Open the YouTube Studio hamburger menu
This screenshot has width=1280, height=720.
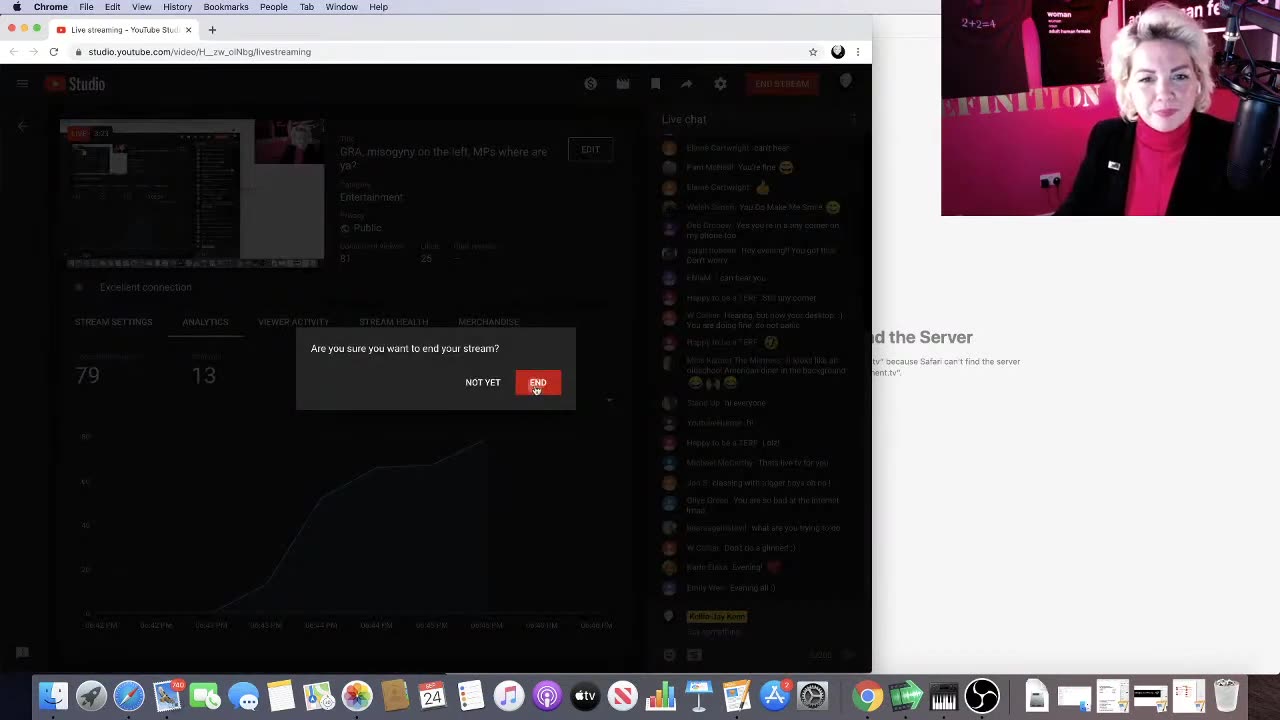tap(22, 84)
